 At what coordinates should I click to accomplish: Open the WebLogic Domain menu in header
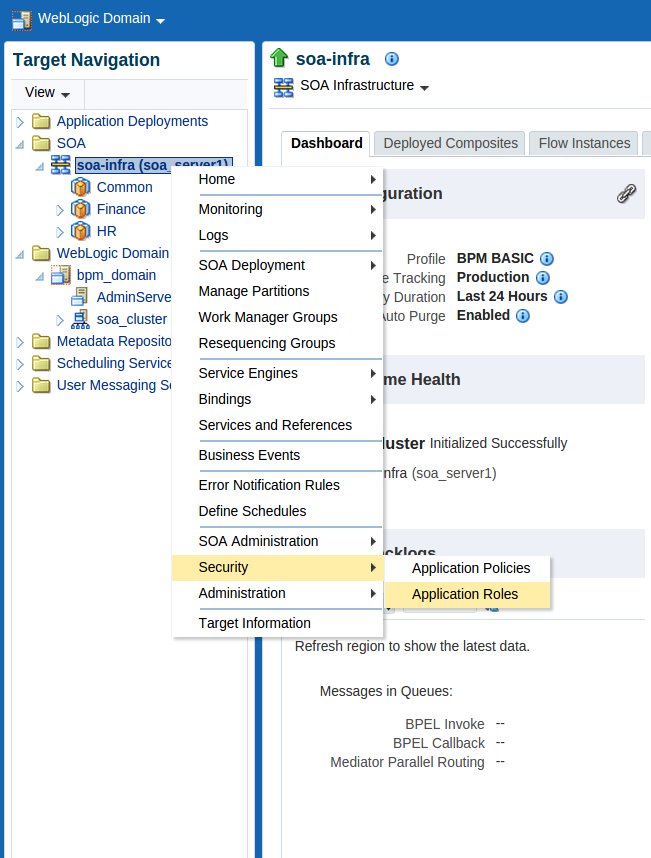tap(101, 19)
